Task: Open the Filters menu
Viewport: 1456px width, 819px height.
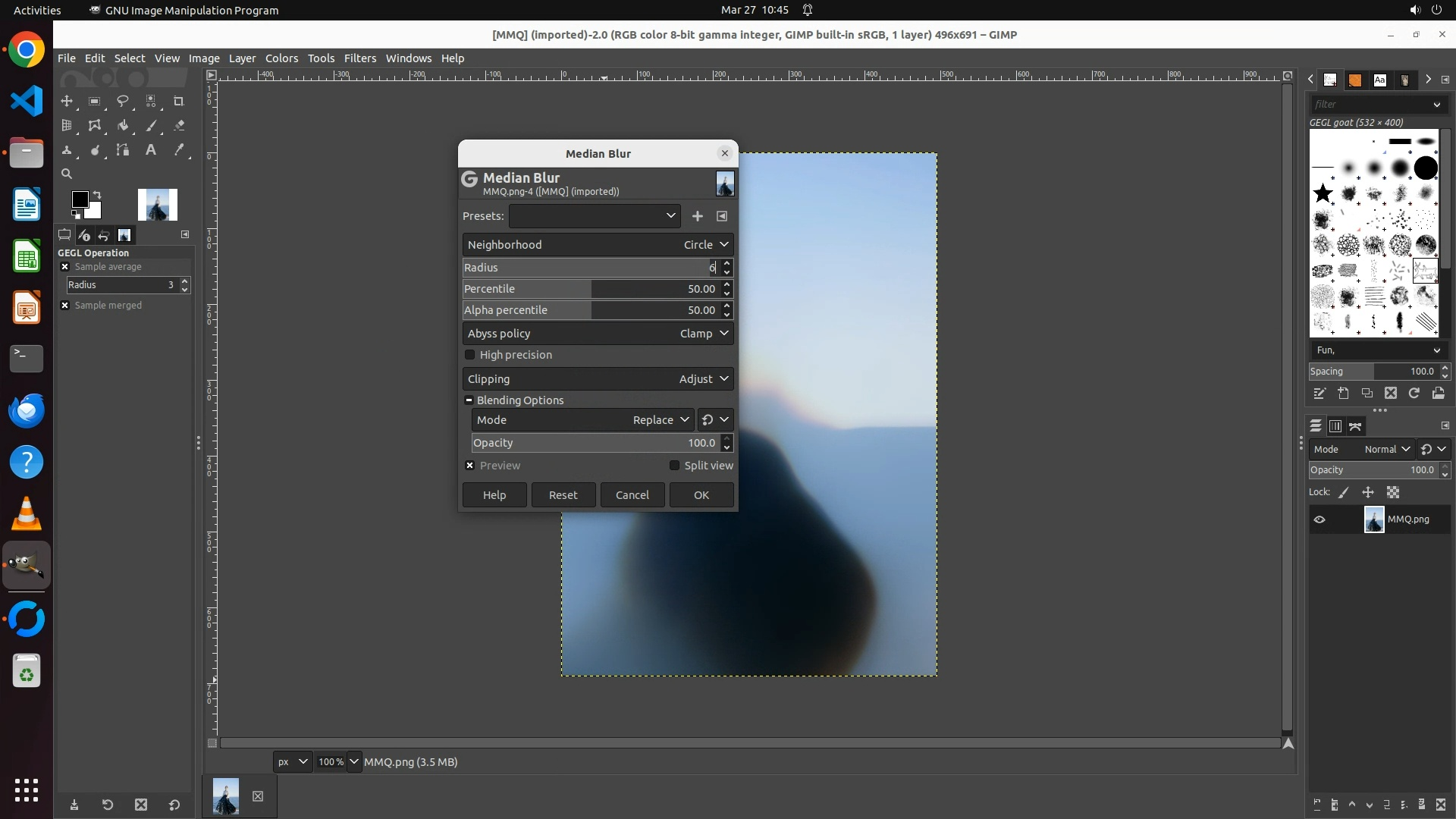Action: click(x=359, y=58)
